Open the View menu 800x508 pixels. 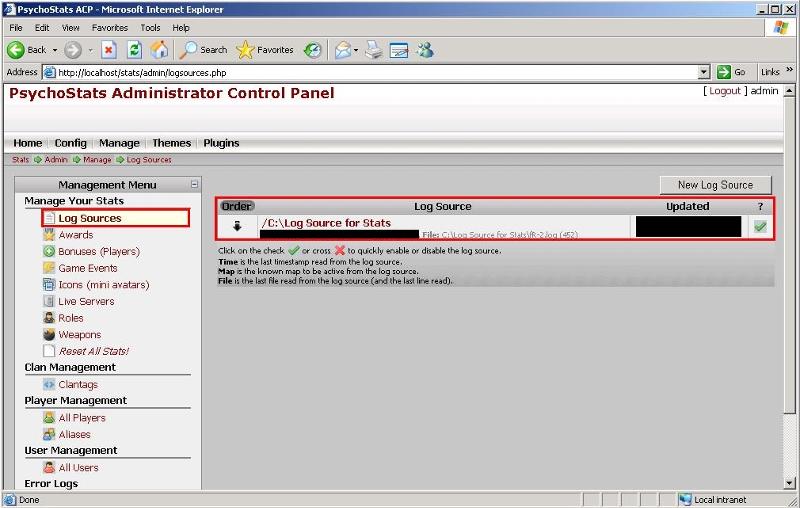[70, 28]
